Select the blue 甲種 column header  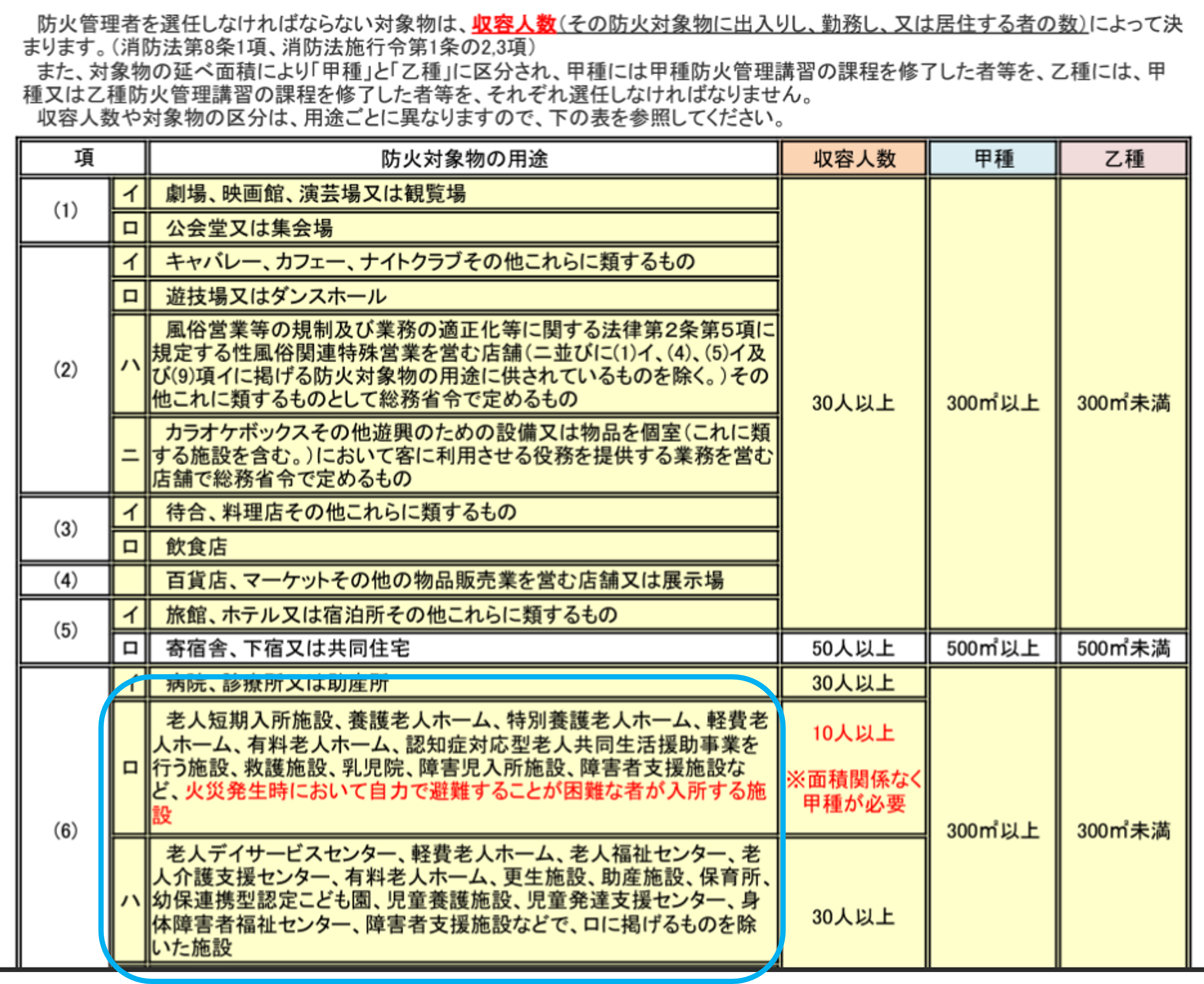(993, 158)
